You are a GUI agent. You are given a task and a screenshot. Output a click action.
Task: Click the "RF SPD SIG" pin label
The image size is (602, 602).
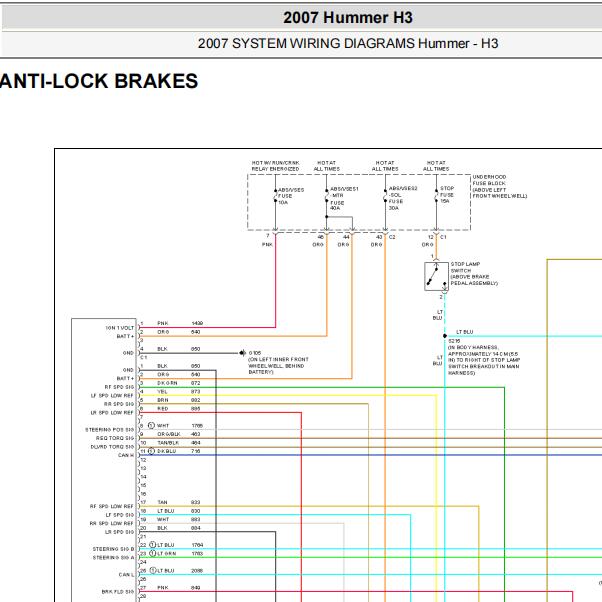coord(119,387)
